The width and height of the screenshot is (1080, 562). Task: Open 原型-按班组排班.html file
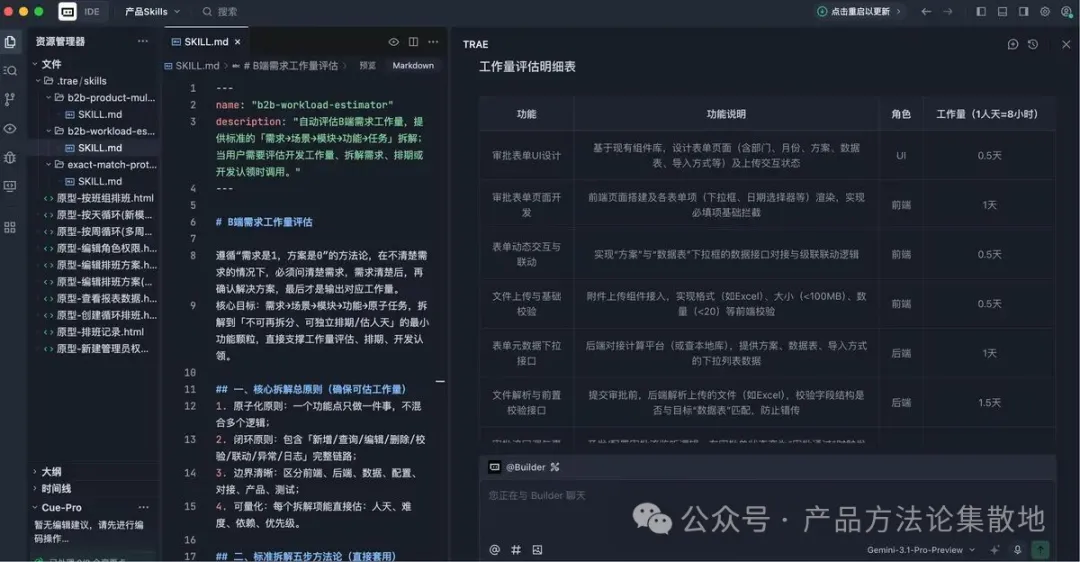pos(105,198)
